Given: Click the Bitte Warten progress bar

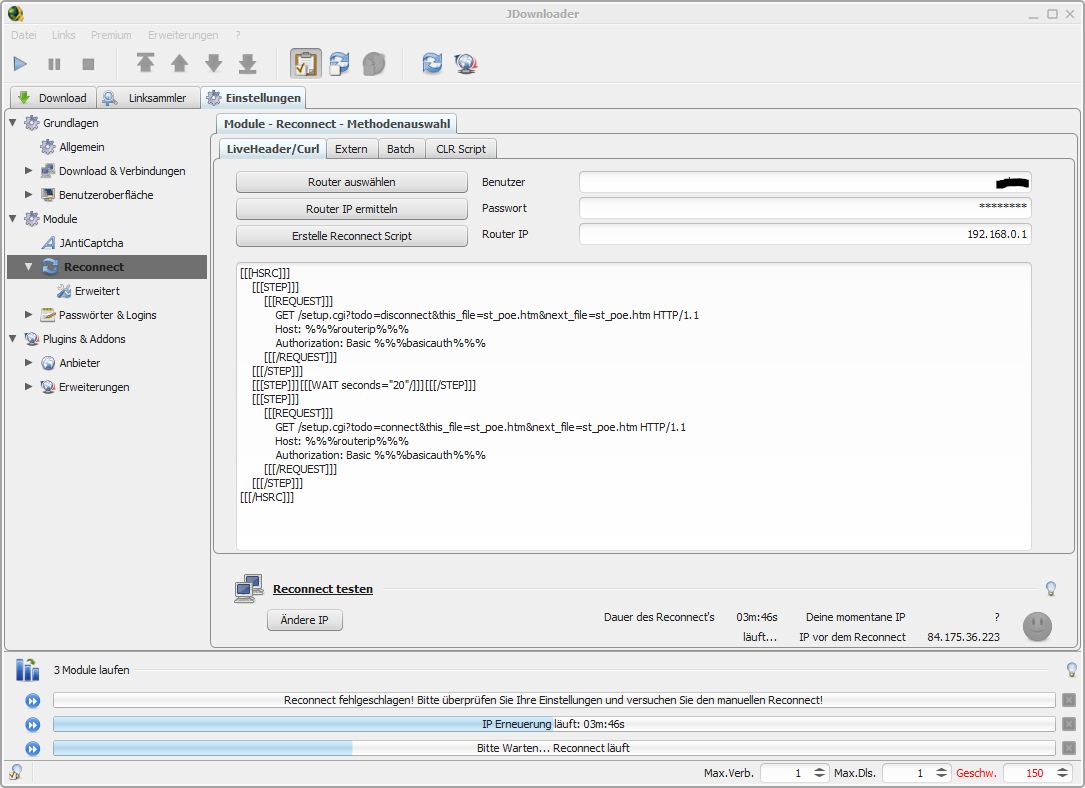Looking at the screenshot, I should coord(554,748).
